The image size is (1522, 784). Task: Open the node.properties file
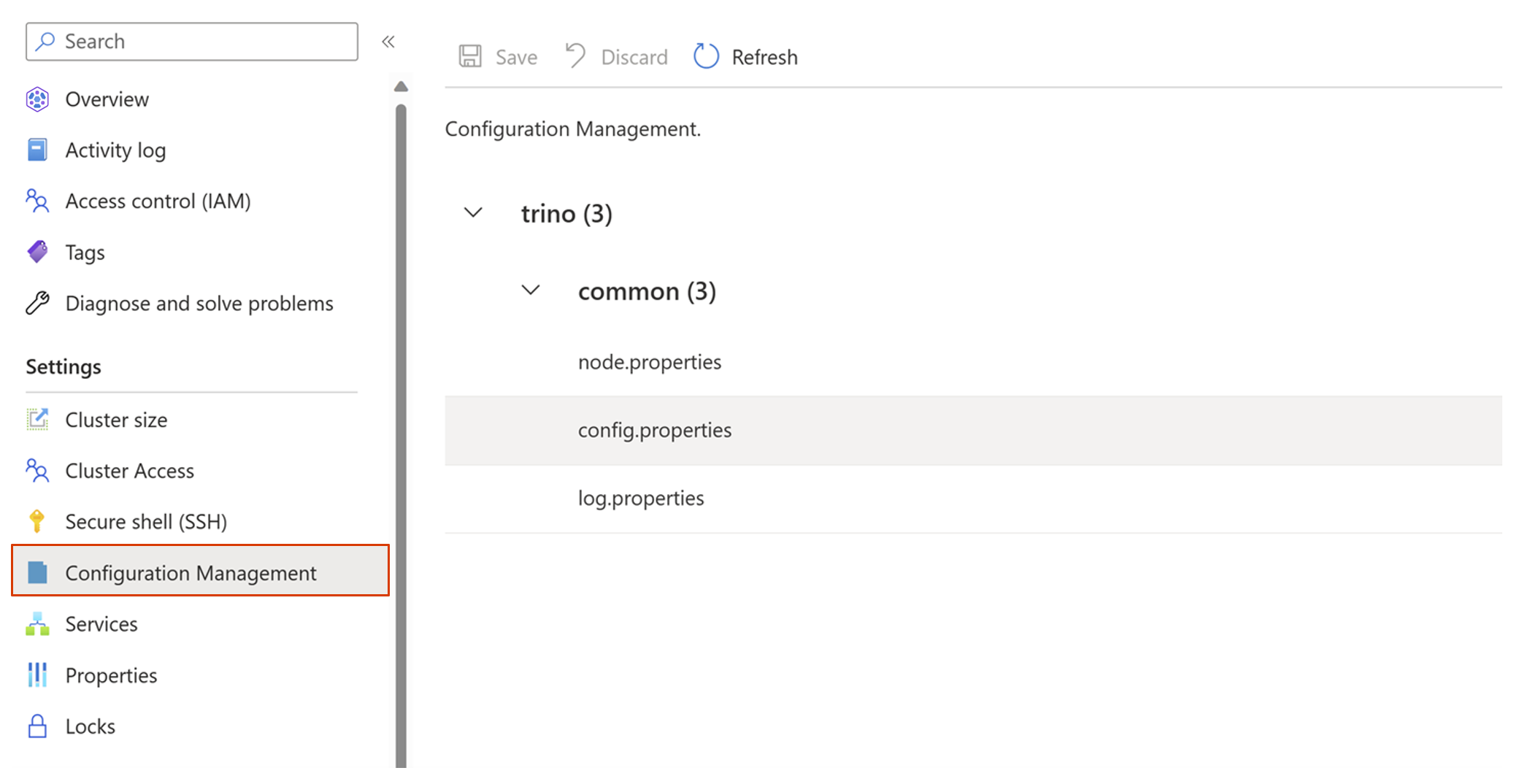(x=649, y=361)
